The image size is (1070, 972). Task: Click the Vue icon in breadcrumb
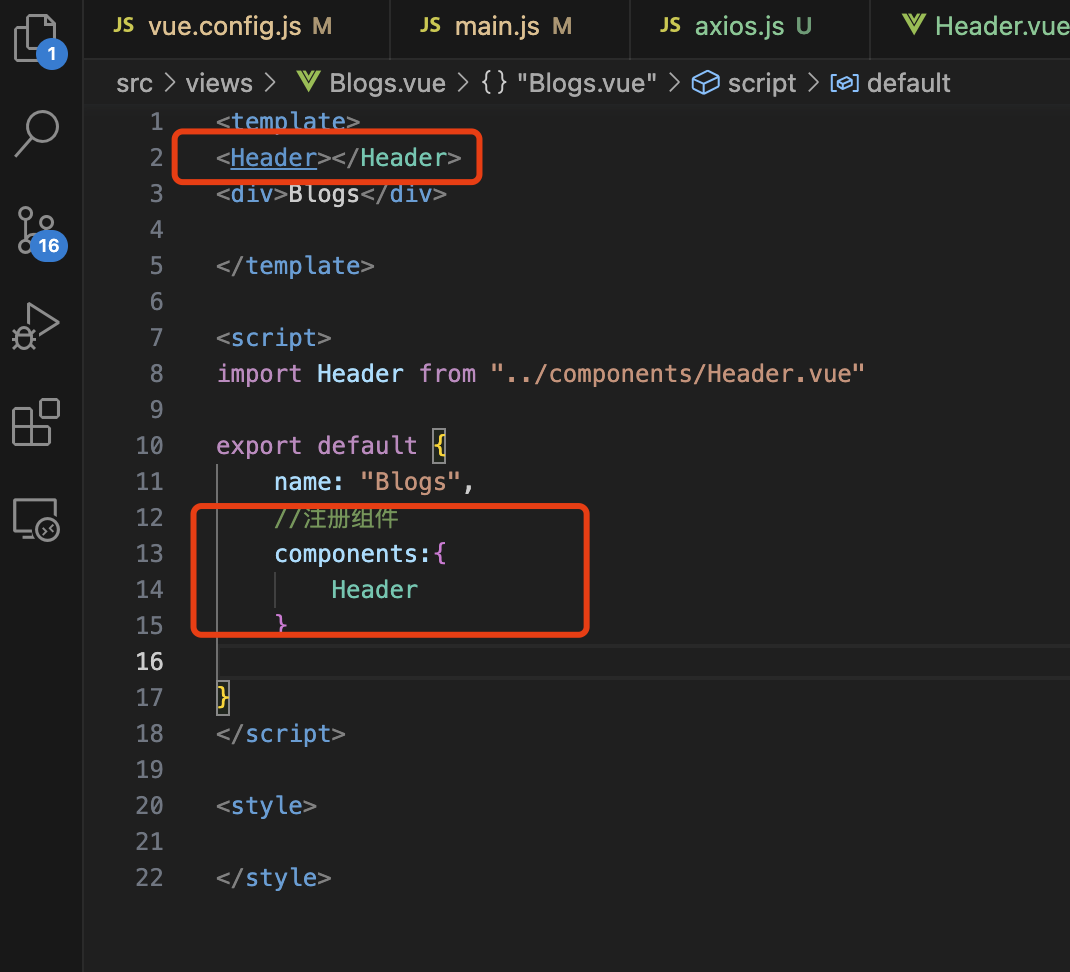[308, 83]
